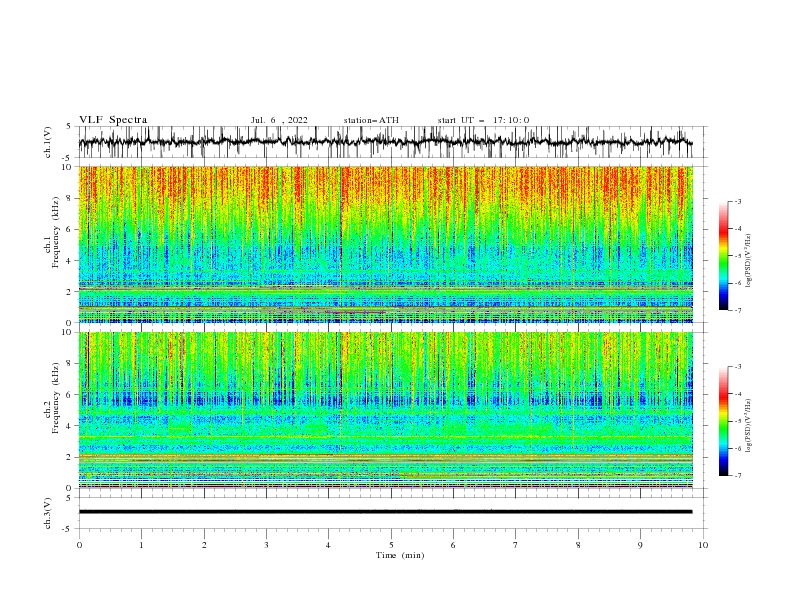Click the "10" tick on ch.1 frequency axis
The image size is (792, 612).
[x=69, y=167]
